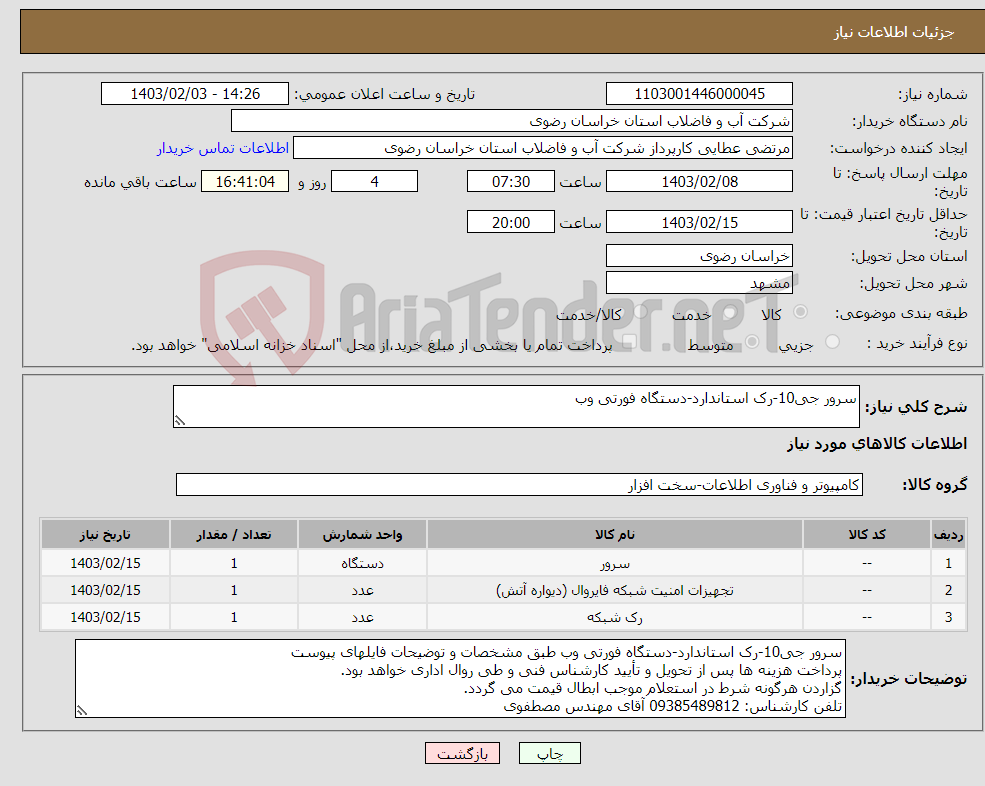Select the متوسط purchase type radio
The width and height of the screenshot is (985, 786).
pos(752,342)
